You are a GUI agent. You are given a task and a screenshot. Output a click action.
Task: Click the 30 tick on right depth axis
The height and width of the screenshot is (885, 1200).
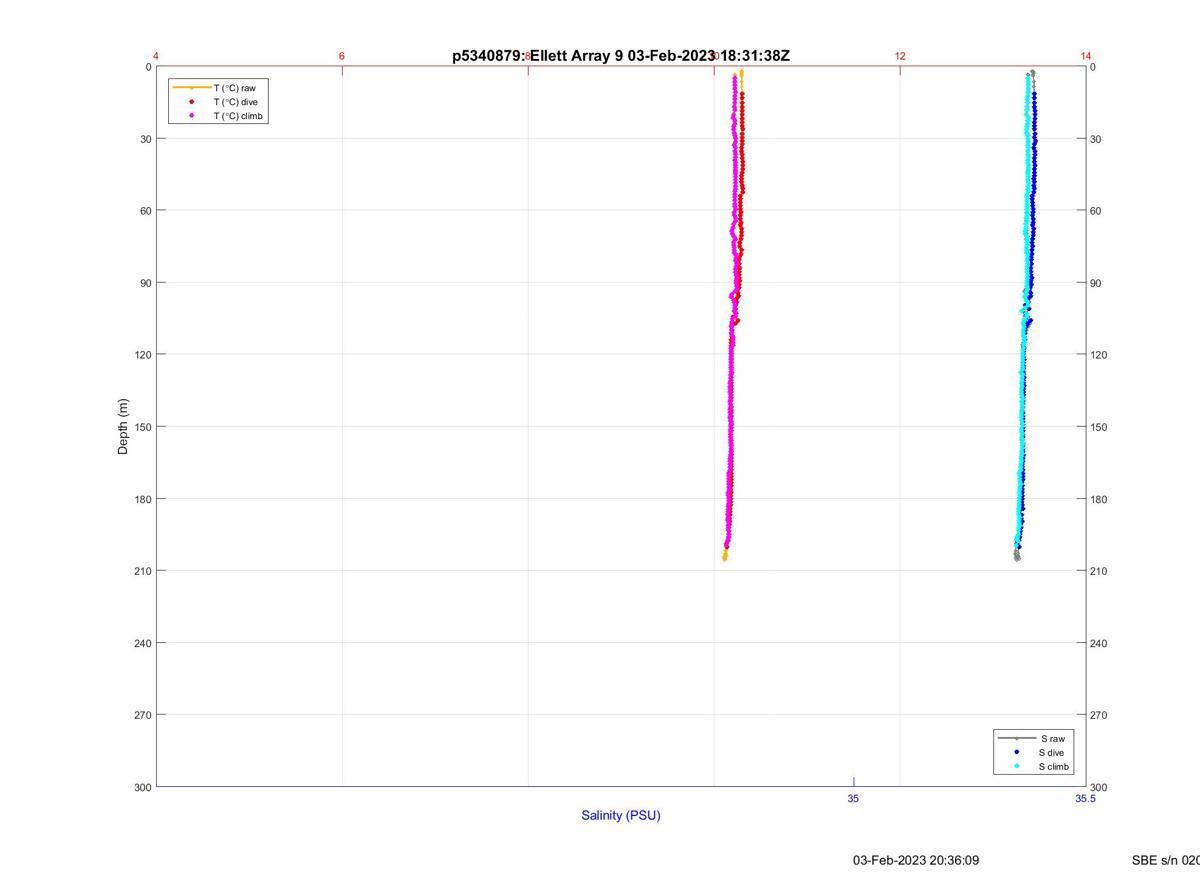(1096, 139)
